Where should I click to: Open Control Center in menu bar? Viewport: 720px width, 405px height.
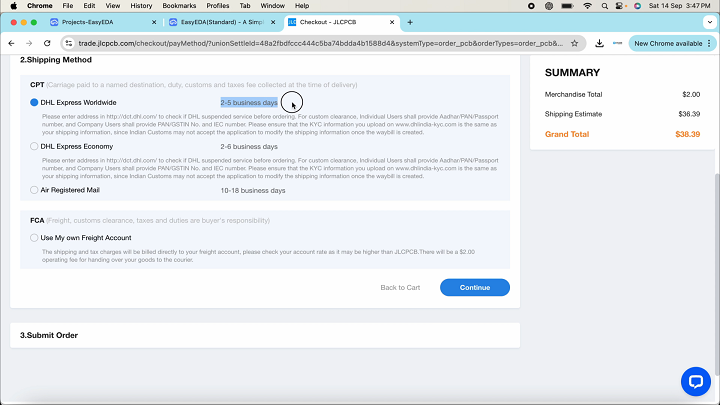[x=620, y=6]
